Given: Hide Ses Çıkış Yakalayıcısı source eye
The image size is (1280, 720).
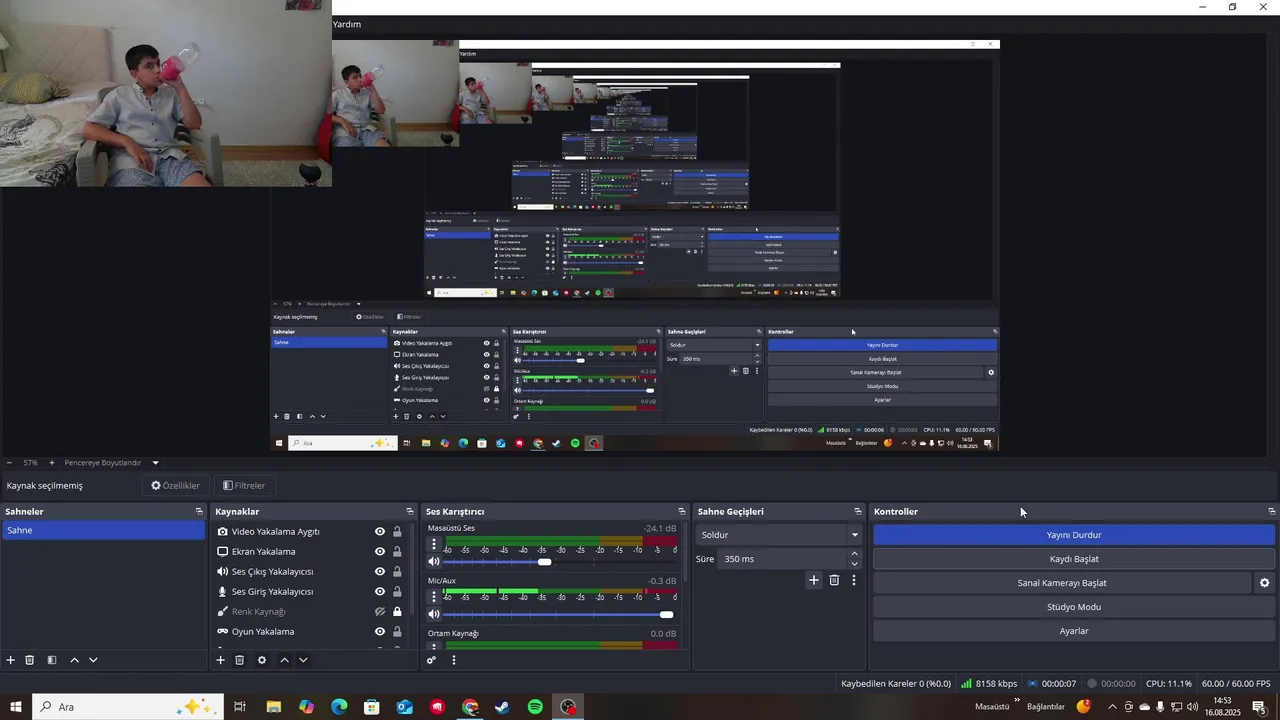Looking at the screenshot, I should pos(380,572).
